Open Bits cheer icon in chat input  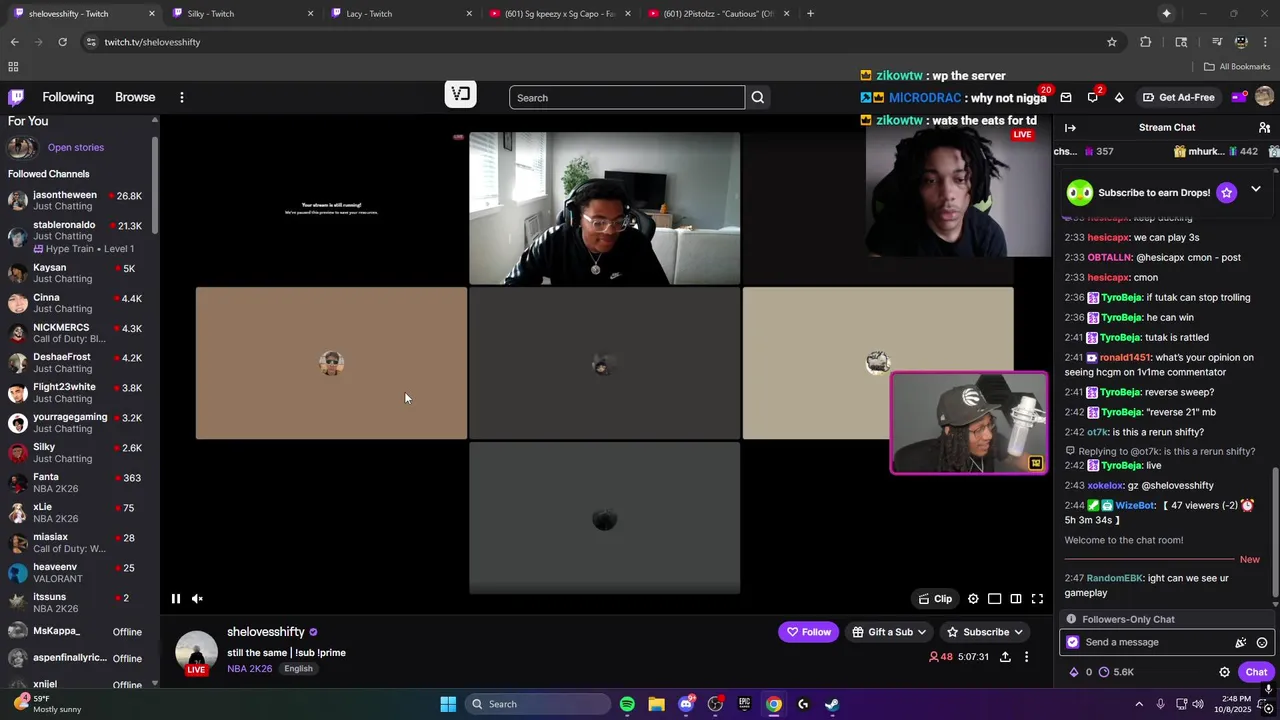1241,643
